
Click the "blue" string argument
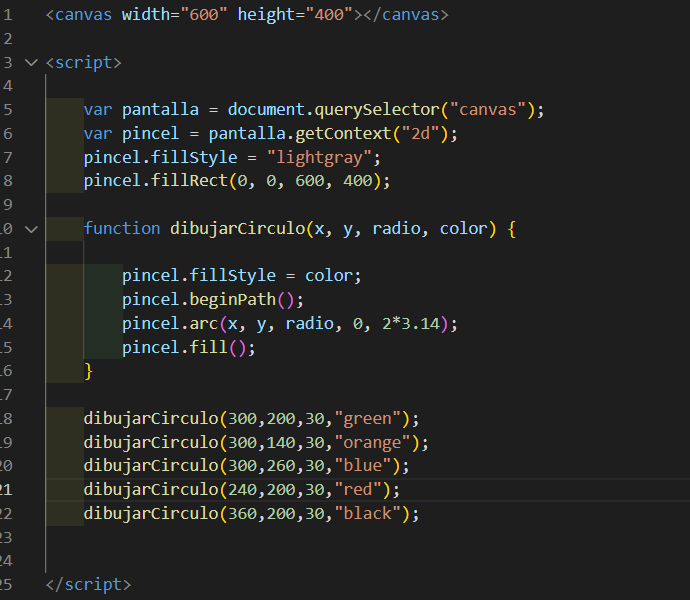(363, 466)
